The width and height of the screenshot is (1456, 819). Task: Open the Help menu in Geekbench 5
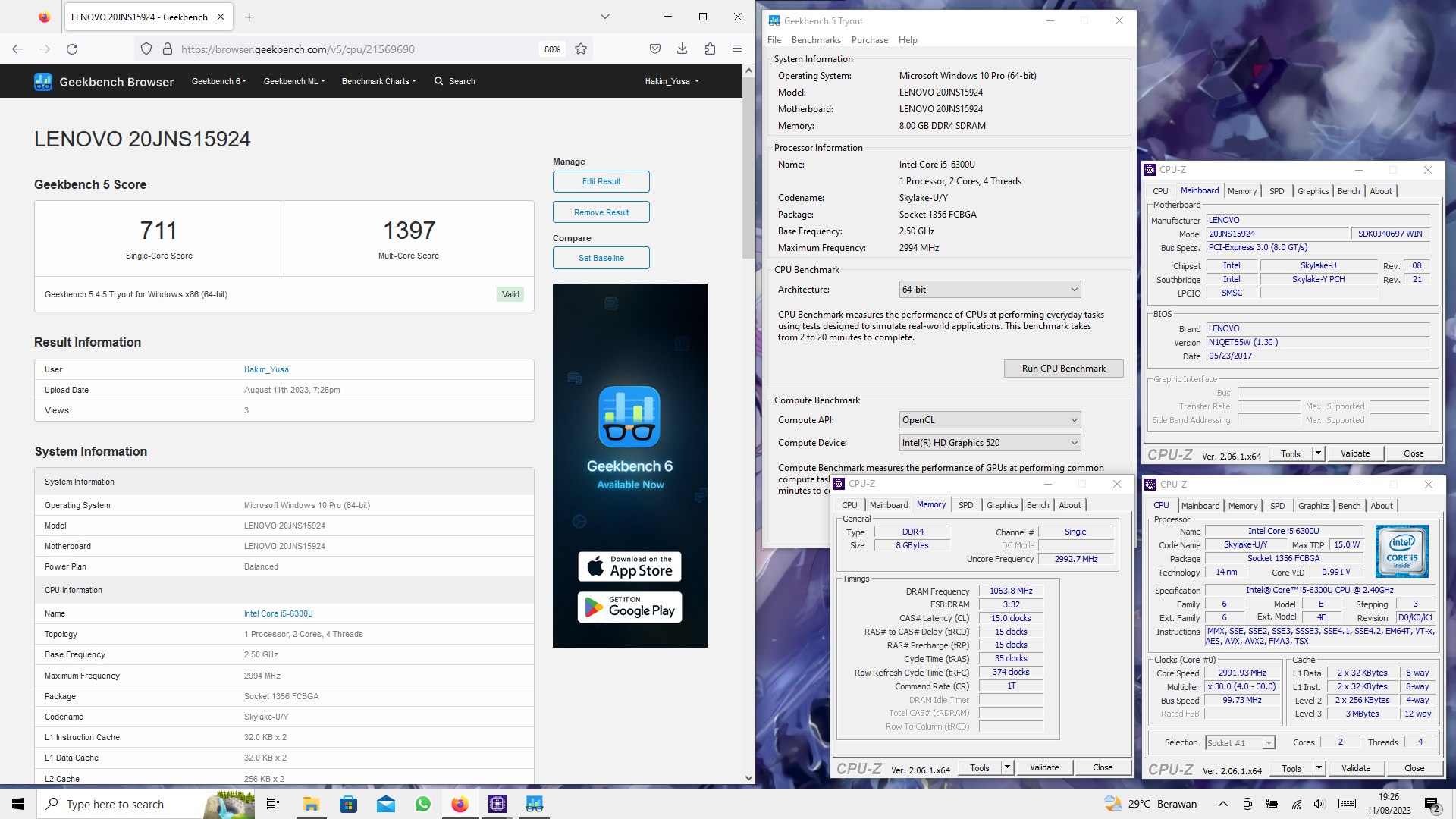tap(908, 40)
